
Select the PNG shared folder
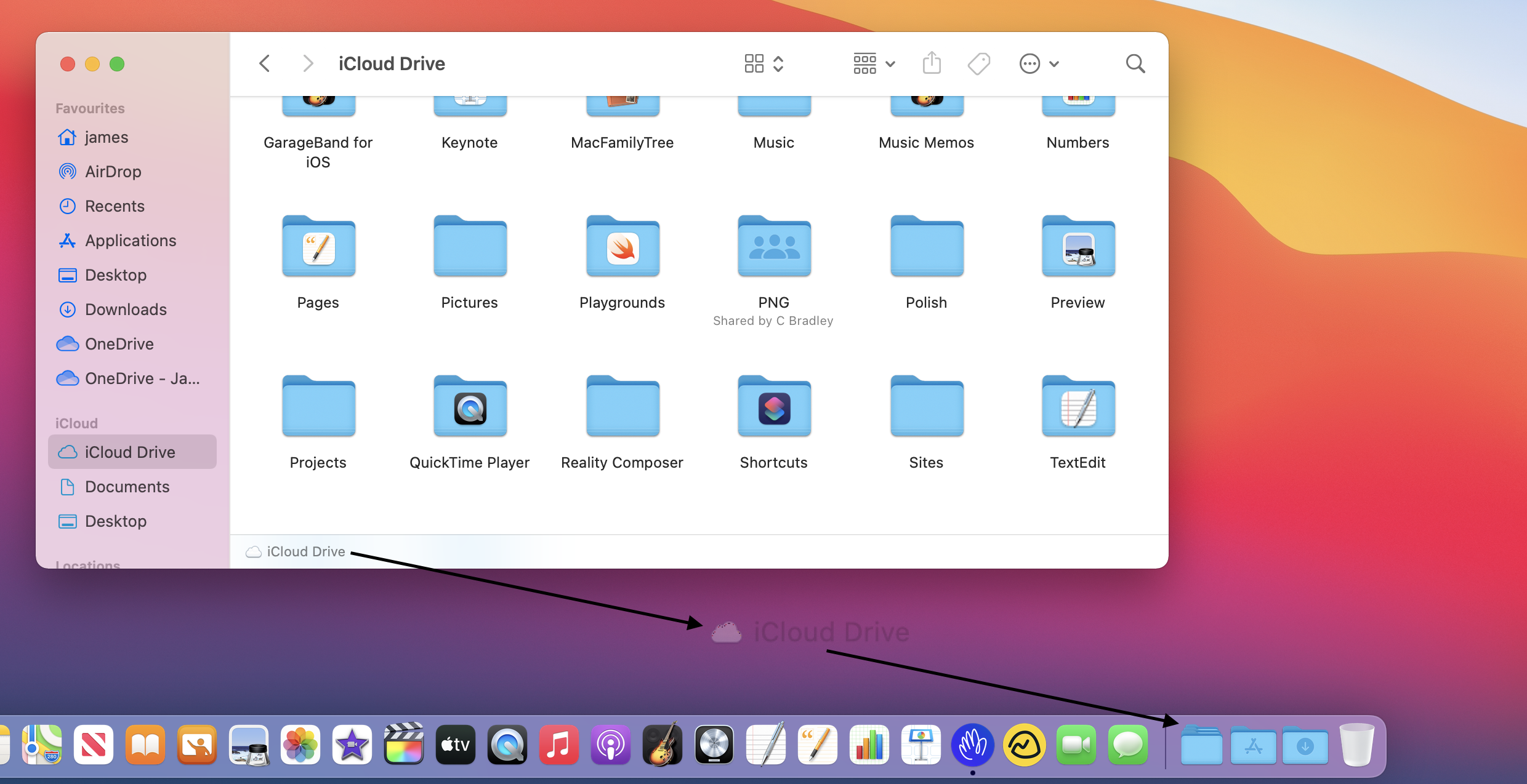(774, 248)
